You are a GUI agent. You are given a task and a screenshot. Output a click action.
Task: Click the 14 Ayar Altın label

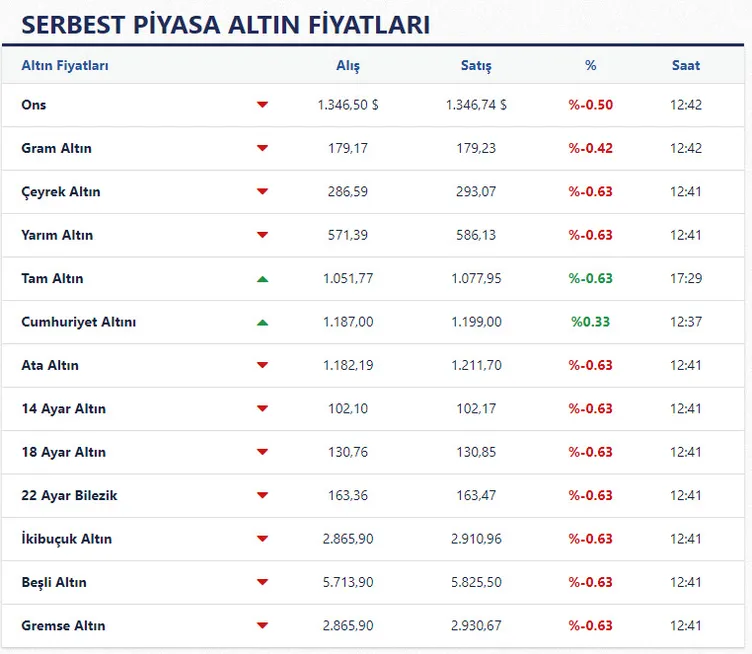pyautogui.click(x=63, y=409)
